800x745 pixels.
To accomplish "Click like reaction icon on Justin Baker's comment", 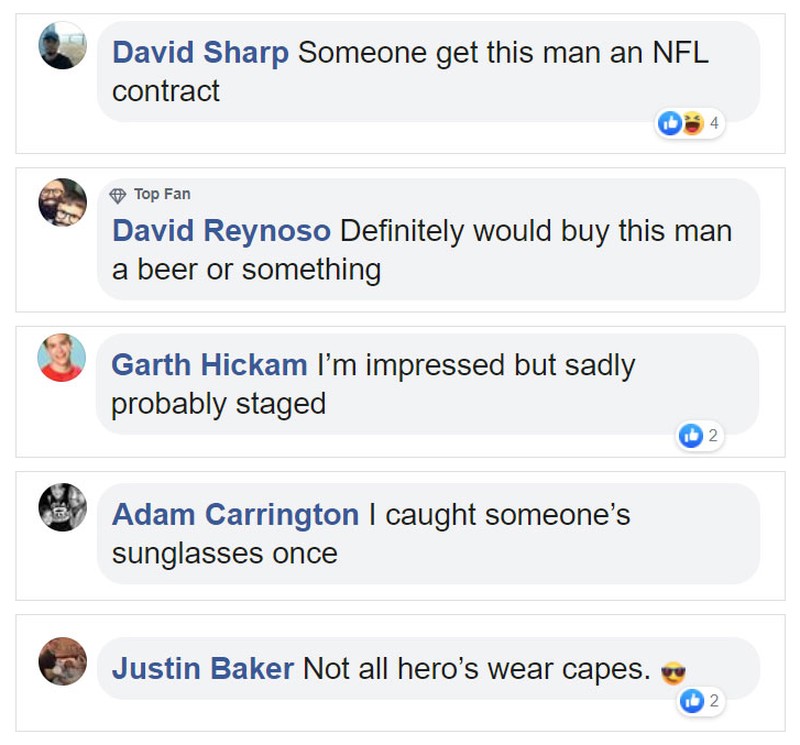I will tap(691, 702).
